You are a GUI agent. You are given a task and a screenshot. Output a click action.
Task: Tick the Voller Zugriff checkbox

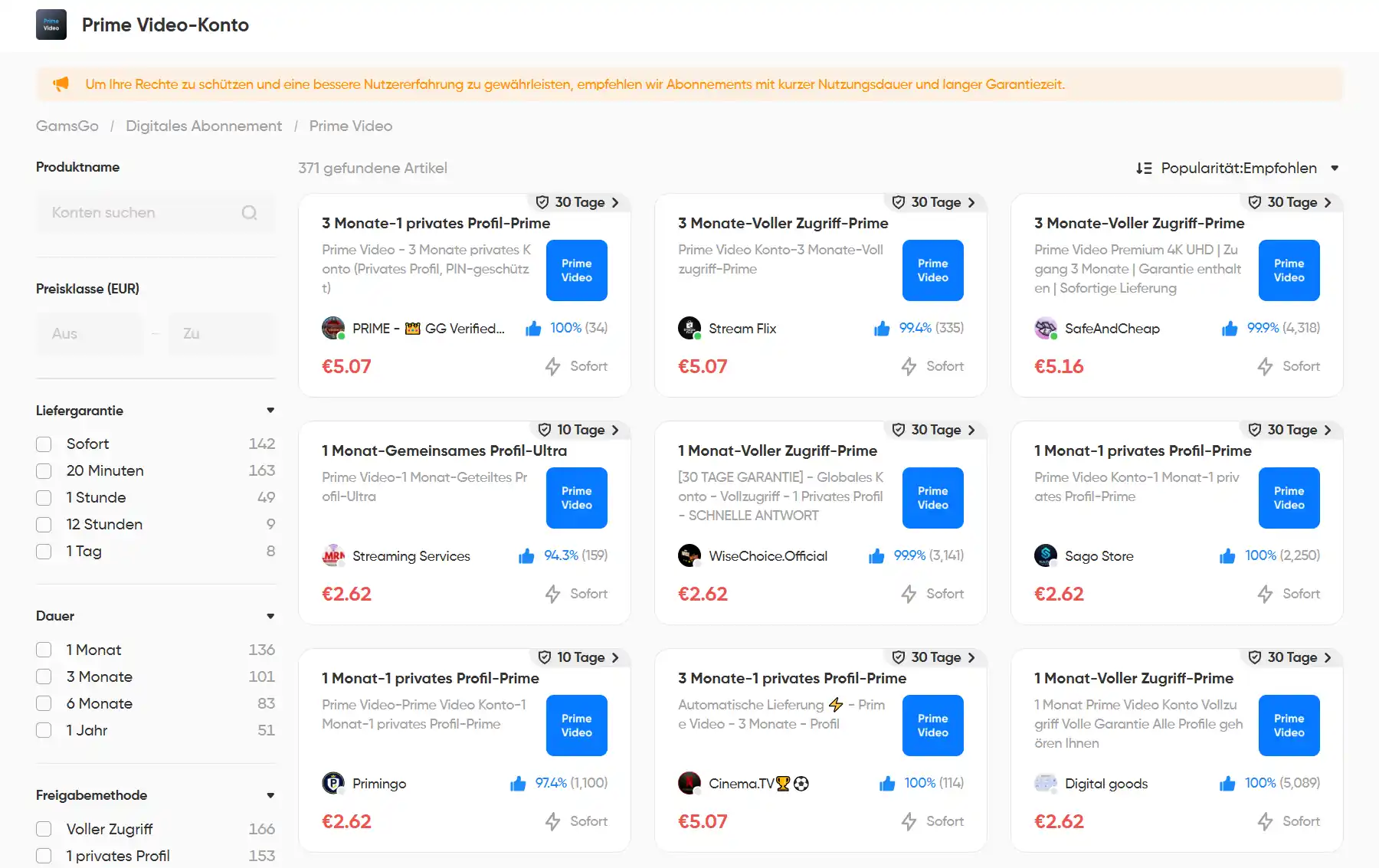(x=44, y=829)
